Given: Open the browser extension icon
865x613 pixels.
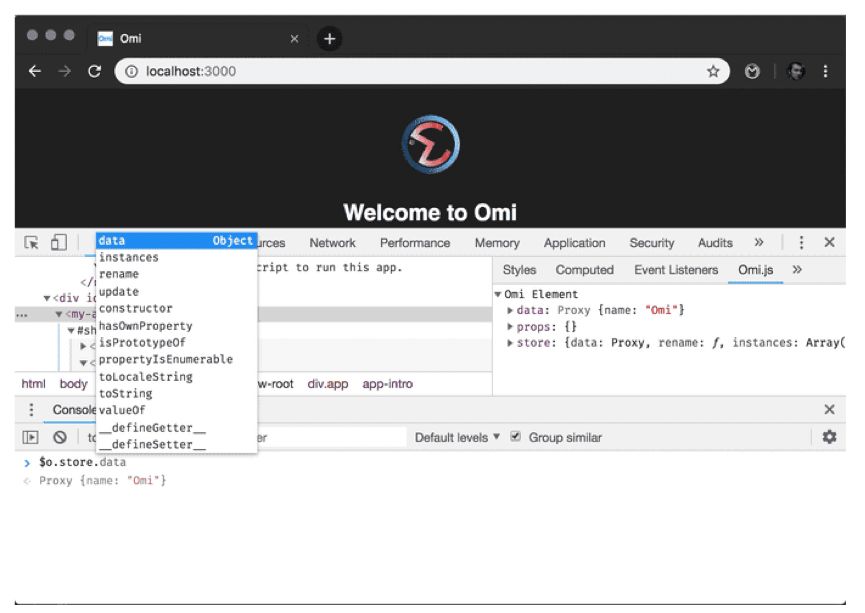Looking at the screenshot, I should click(752, 71).
